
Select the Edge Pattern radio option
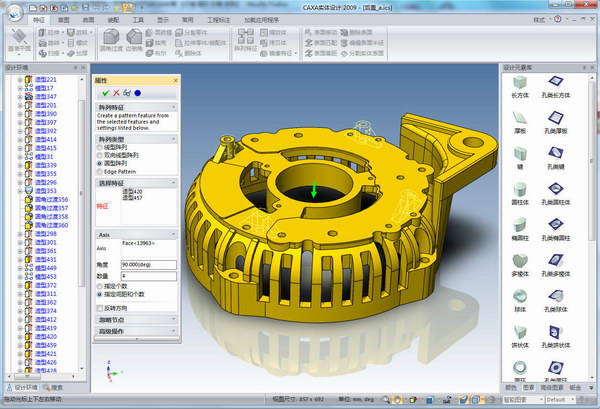(x=100, y=172)
